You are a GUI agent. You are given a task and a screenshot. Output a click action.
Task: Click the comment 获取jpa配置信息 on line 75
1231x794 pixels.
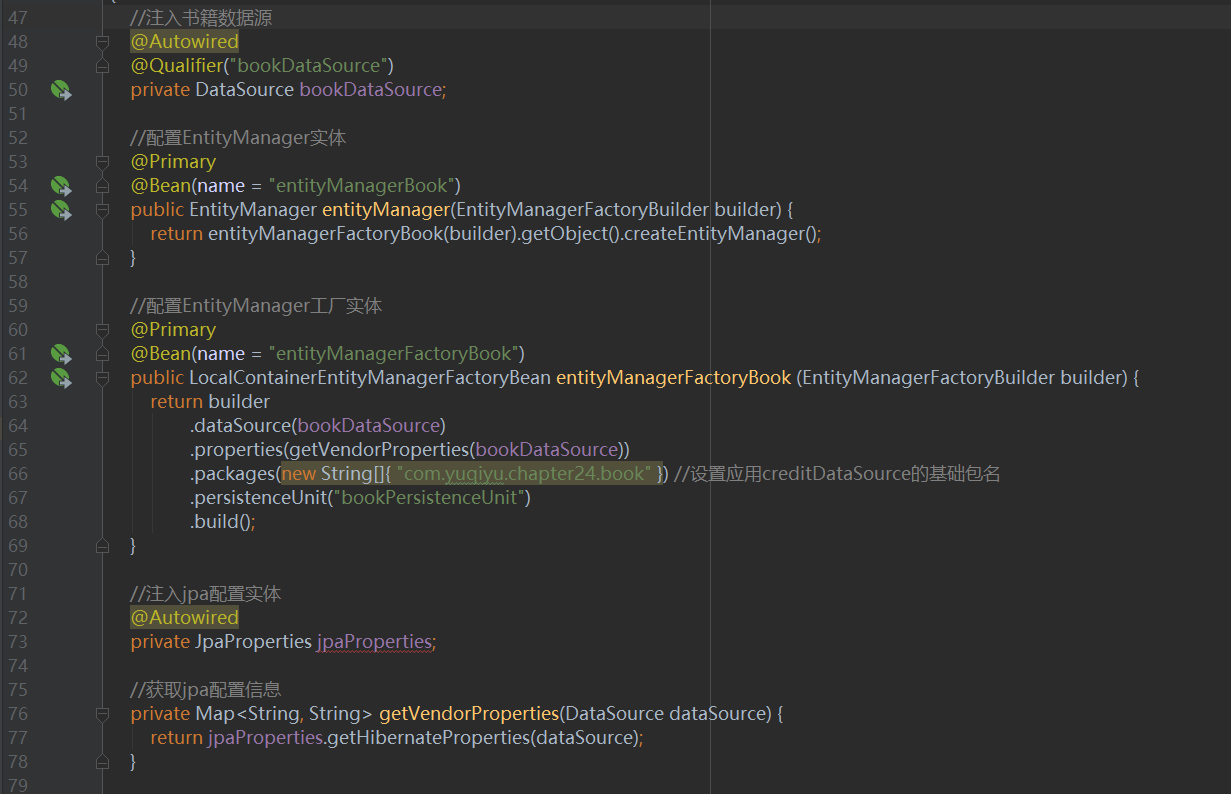pyautogui.click(x=206, y=690)
